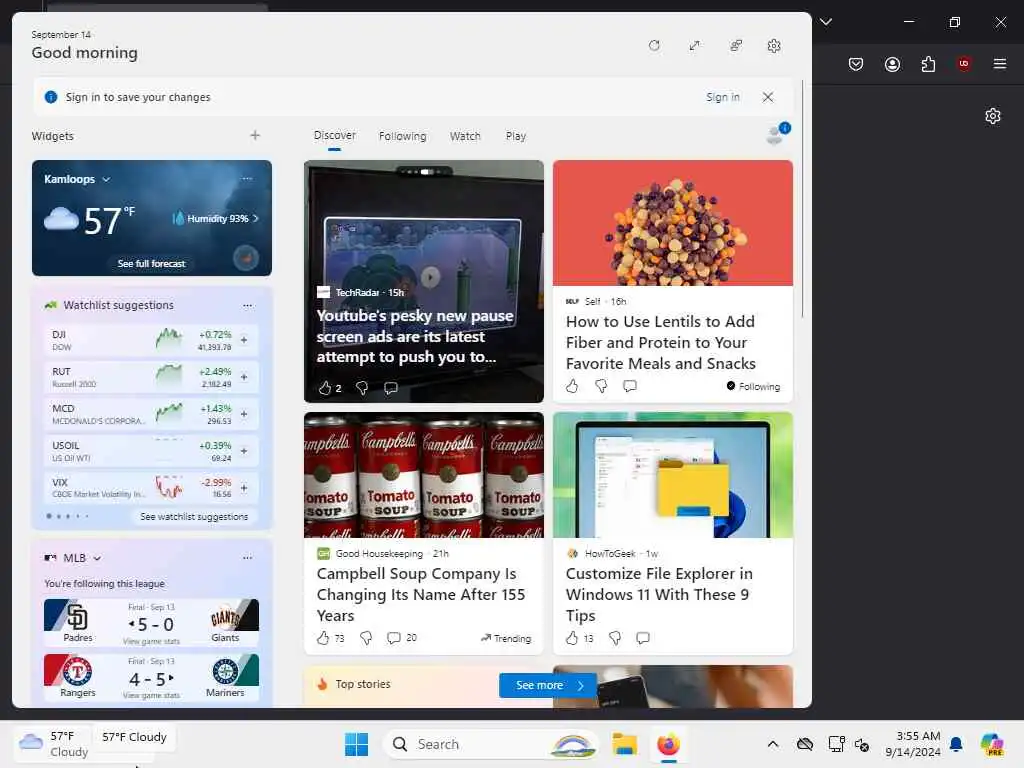This screenshot has width=1024, height=768.
Task: Comment on the lentils article
Action: pos(630,386)
